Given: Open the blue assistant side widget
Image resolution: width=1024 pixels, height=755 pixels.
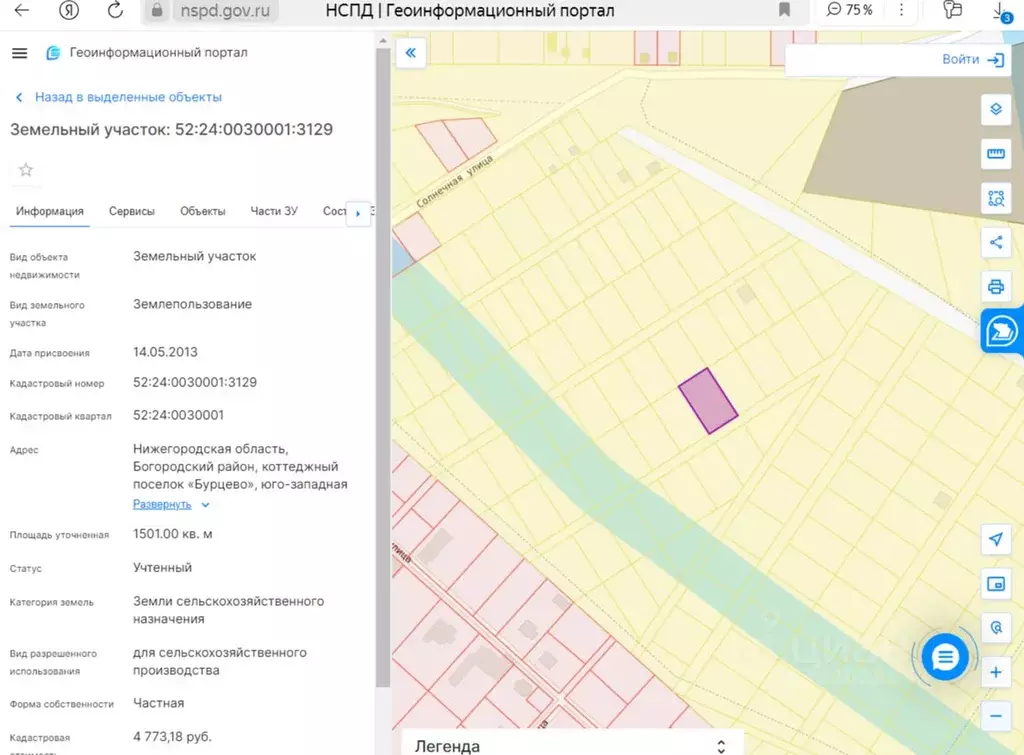Looking at the screenshot, I should 1002,331.
